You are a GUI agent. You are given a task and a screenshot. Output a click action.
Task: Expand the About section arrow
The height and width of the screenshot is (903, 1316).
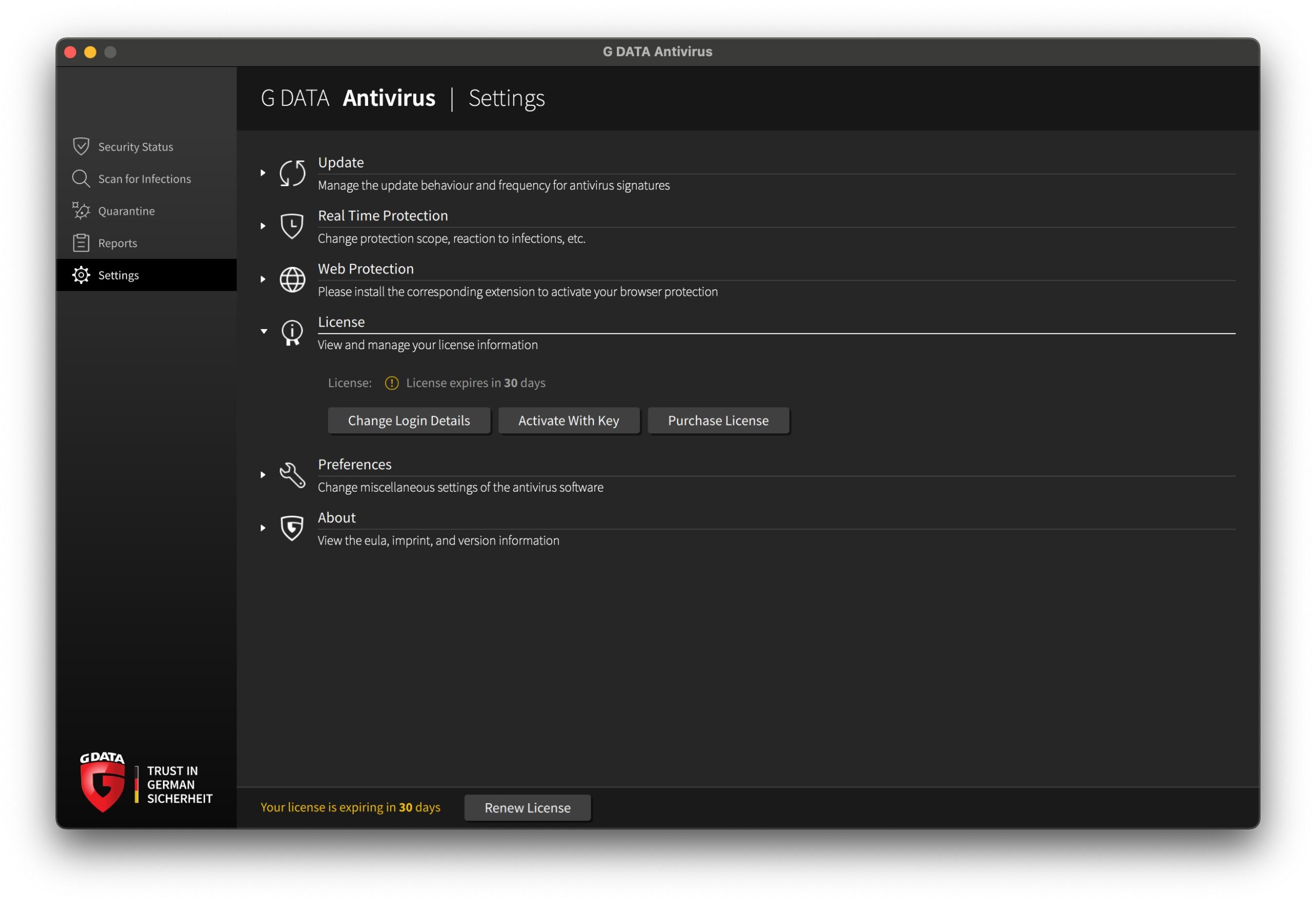pyautogui.click(x=263, y=528)
